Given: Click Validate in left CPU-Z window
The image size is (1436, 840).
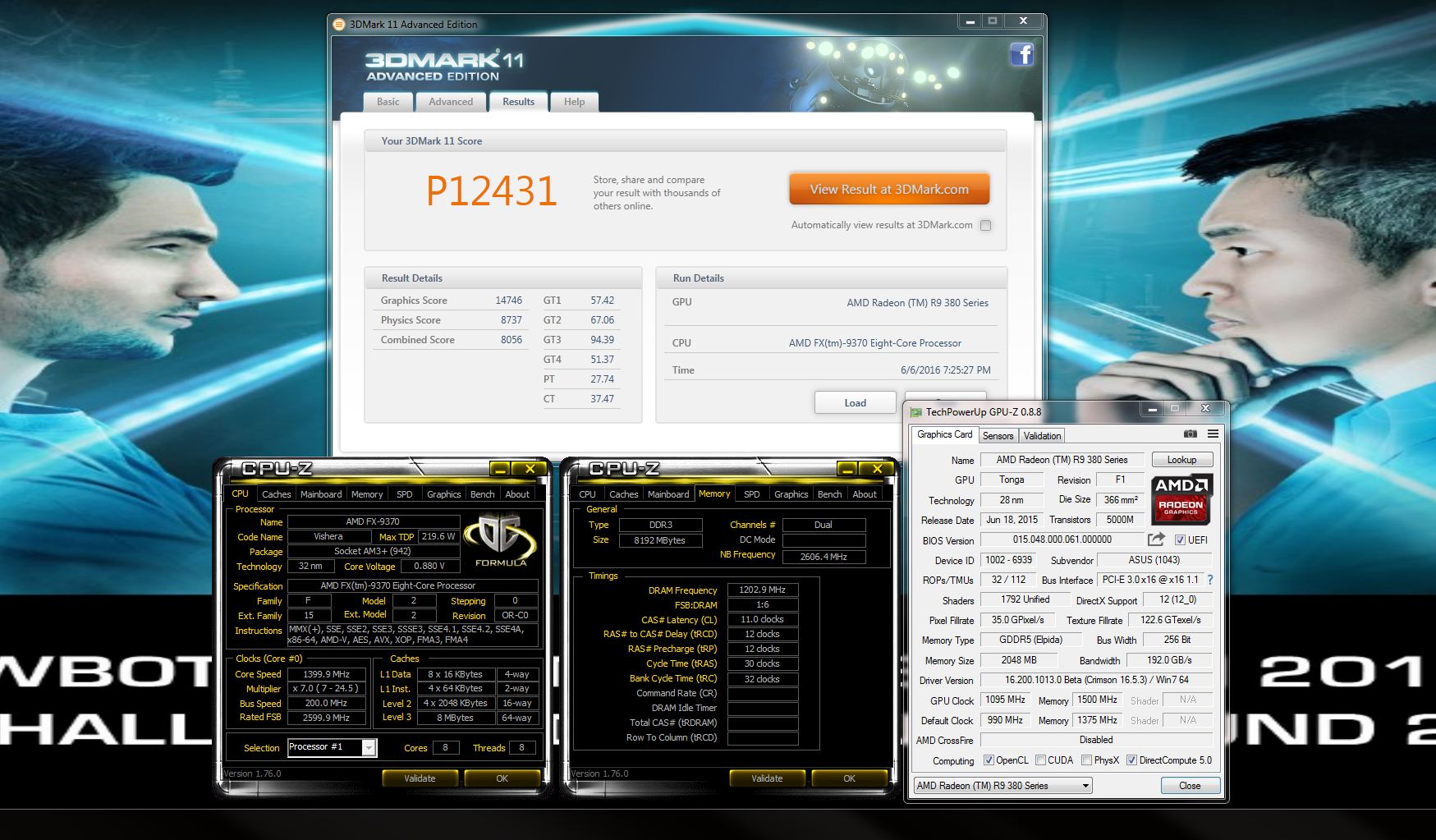Looking at the screenshot, I should pyautogui.click(x=420, y=778).
